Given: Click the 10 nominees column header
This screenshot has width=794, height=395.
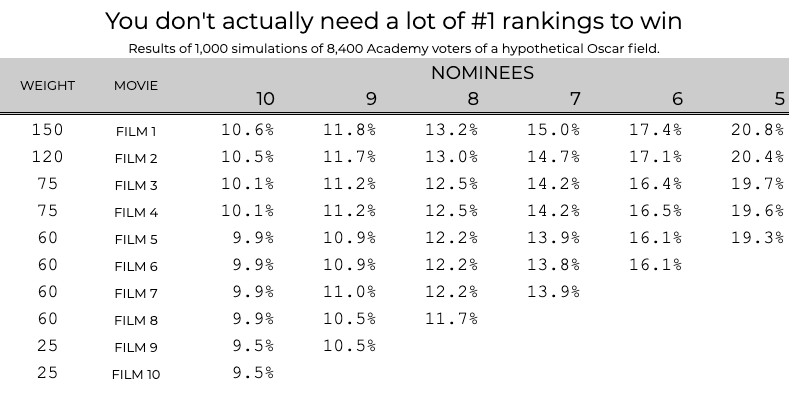Looking at the screenshot, I should pos(265,98).
